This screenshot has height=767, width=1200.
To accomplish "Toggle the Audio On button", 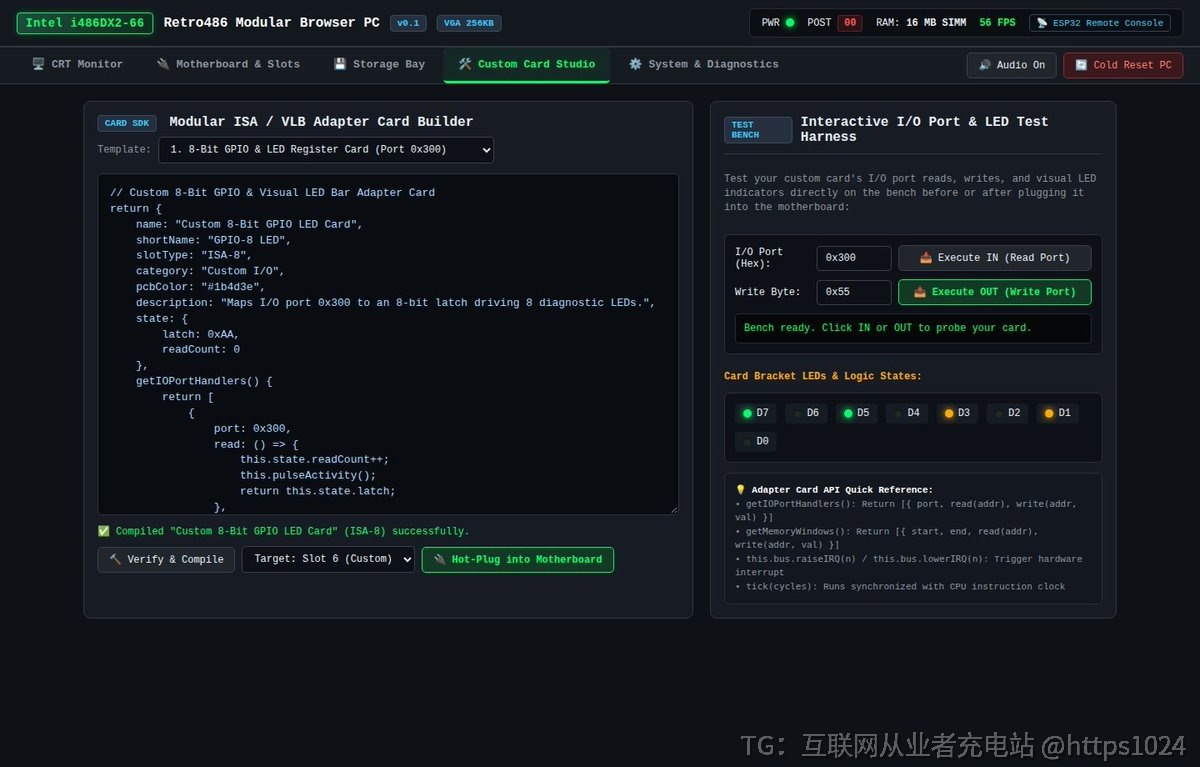I will point(1011,65).
